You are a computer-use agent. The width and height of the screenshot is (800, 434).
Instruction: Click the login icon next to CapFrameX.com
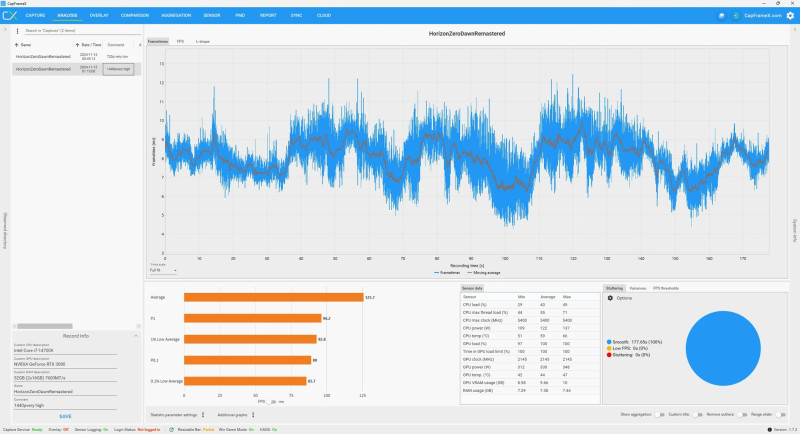coord(735,16)
